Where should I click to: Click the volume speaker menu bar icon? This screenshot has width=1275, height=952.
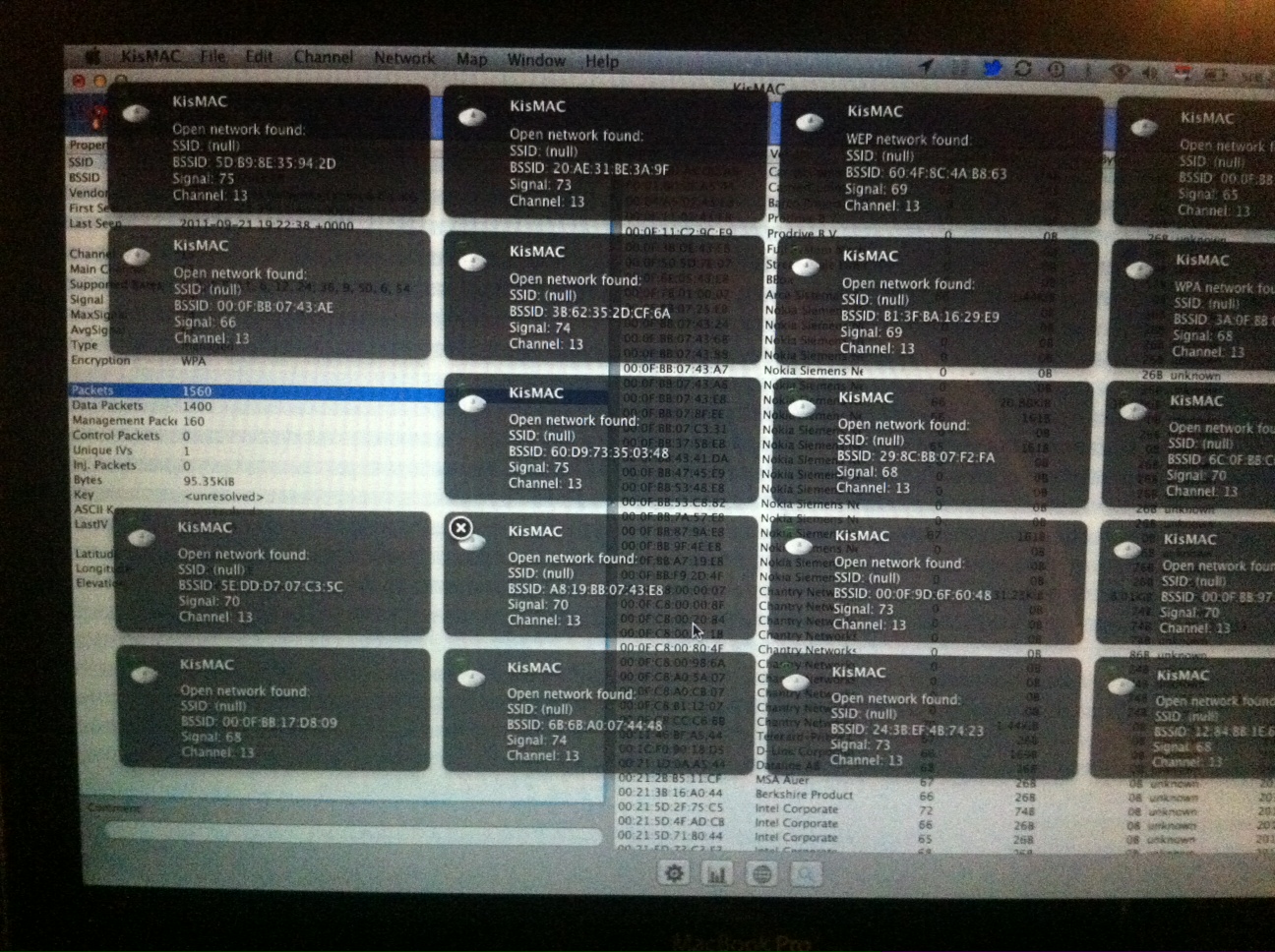pos(1150,72)
